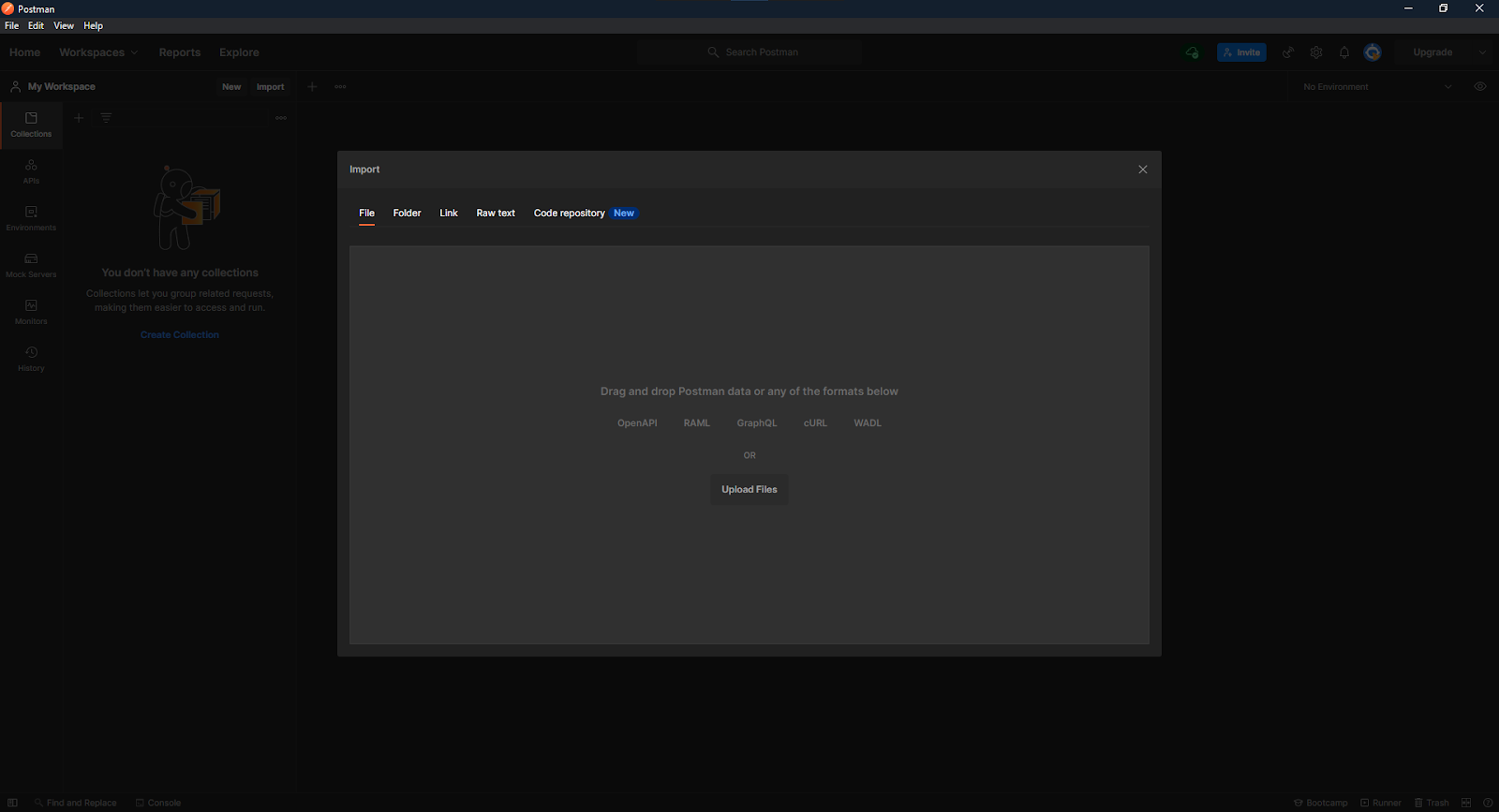Open the Mock Servers sidebar panel
The width and height of the screenshot is (1499, 812).
31,266
